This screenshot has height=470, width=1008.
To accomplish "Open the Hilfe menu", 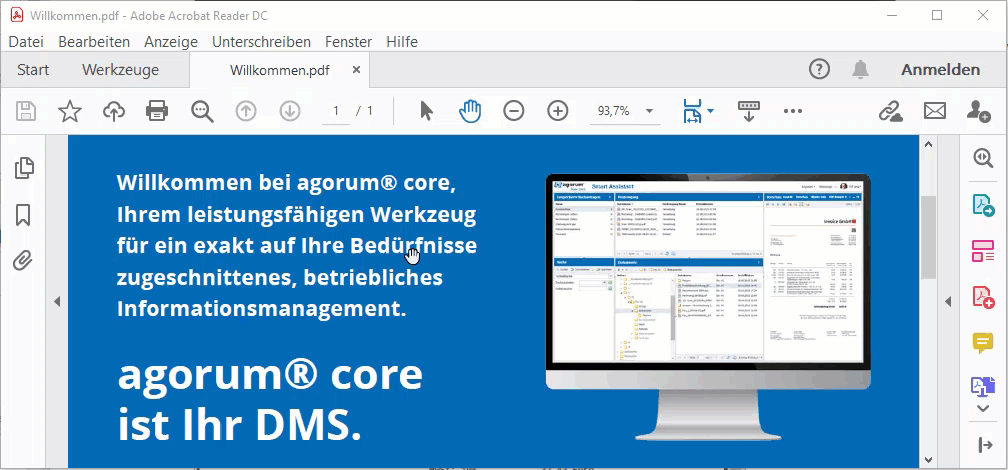I will click(x=402, y=42).
